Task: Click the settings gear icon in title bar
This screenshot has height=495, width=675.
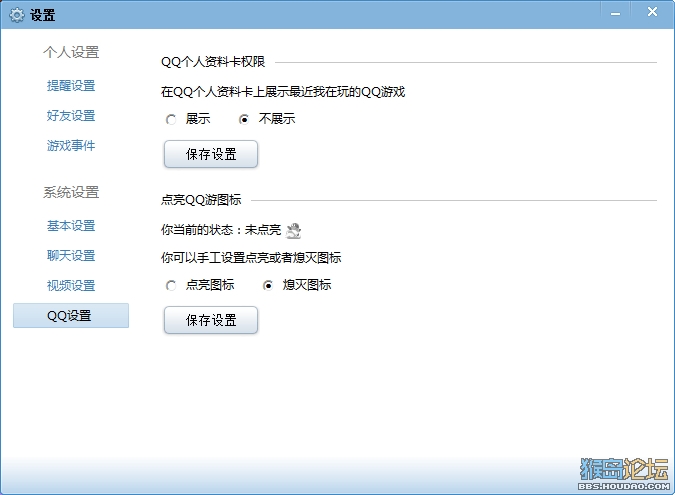Action: (x=16, y=15)
